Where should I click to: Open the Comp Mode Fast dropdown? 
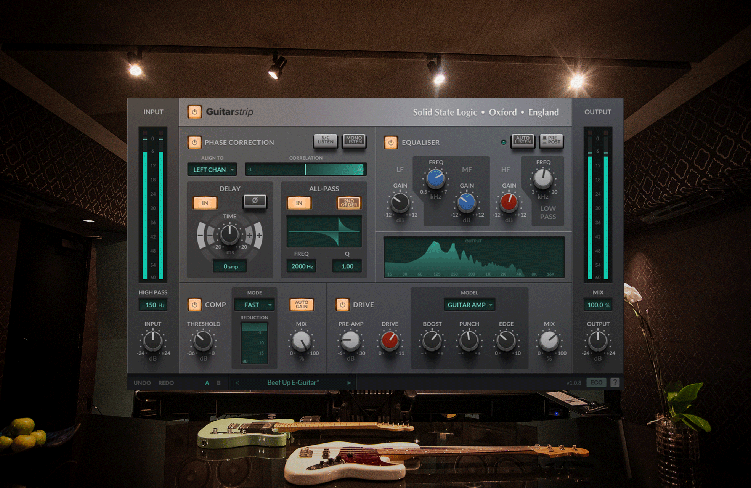pos(254,305)
